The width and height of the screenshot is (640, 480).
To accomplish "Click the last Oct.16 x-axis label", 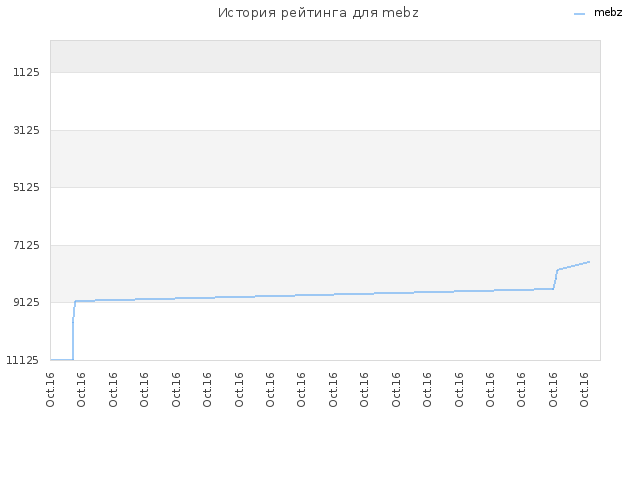I will point(584,389).
